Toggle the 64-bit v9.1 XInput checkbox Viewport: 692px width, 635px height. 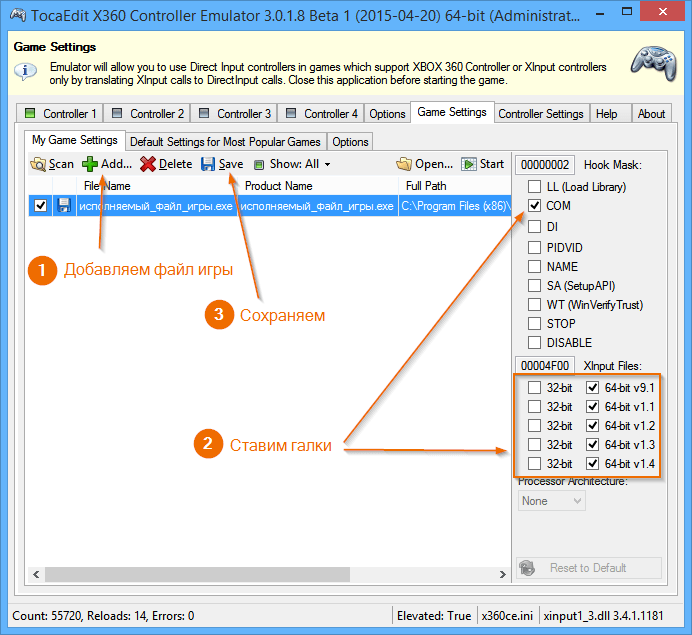pyautogui.click(x=592, y=387)
